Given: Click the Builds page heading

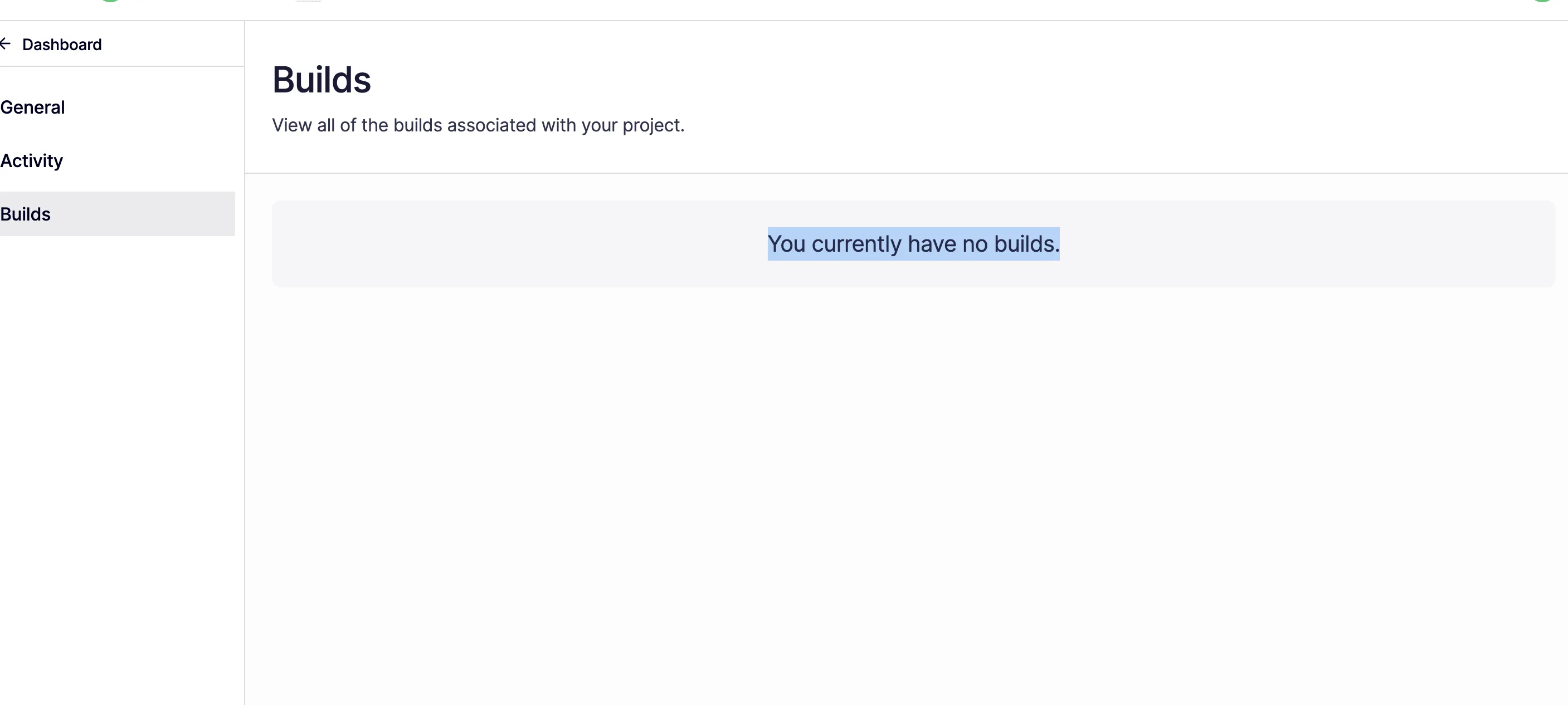Looking at the screenshot, I should 321,80.
